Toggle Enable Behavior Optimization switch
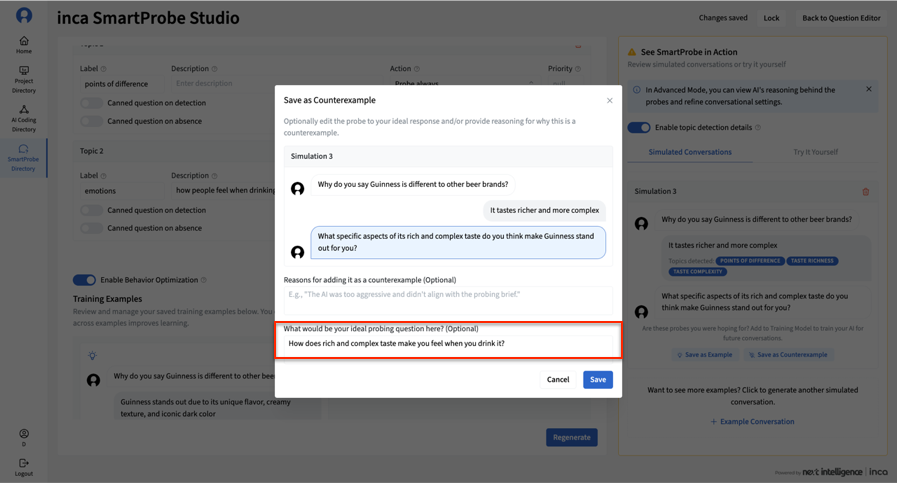897x483 pixels. pyautogui.click(x=84, y=280)
